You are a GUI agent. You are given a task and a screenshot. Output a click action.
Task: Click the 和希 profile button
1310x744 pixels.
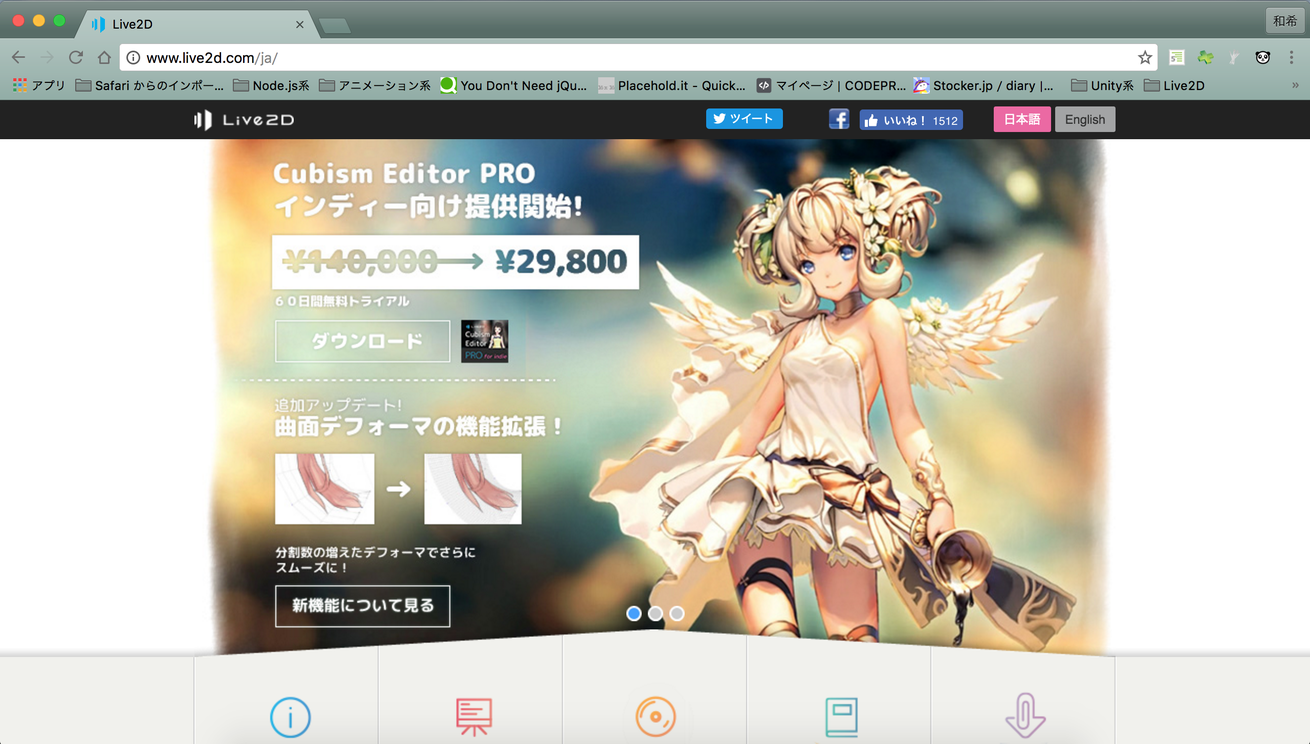coord(1285,21)
